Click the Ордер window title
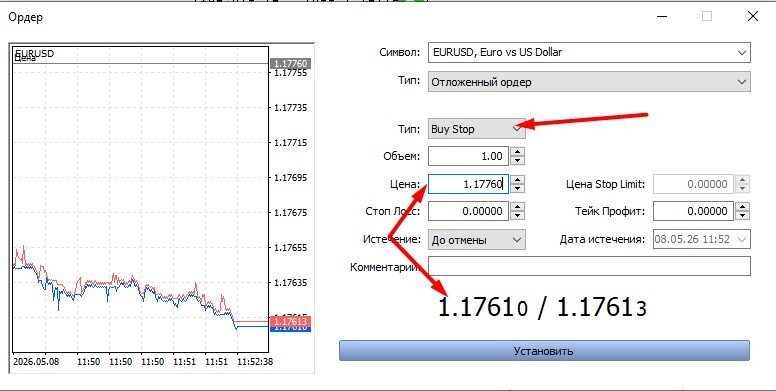776x391 pixels. pyautogui.click(x=26, y=17)
